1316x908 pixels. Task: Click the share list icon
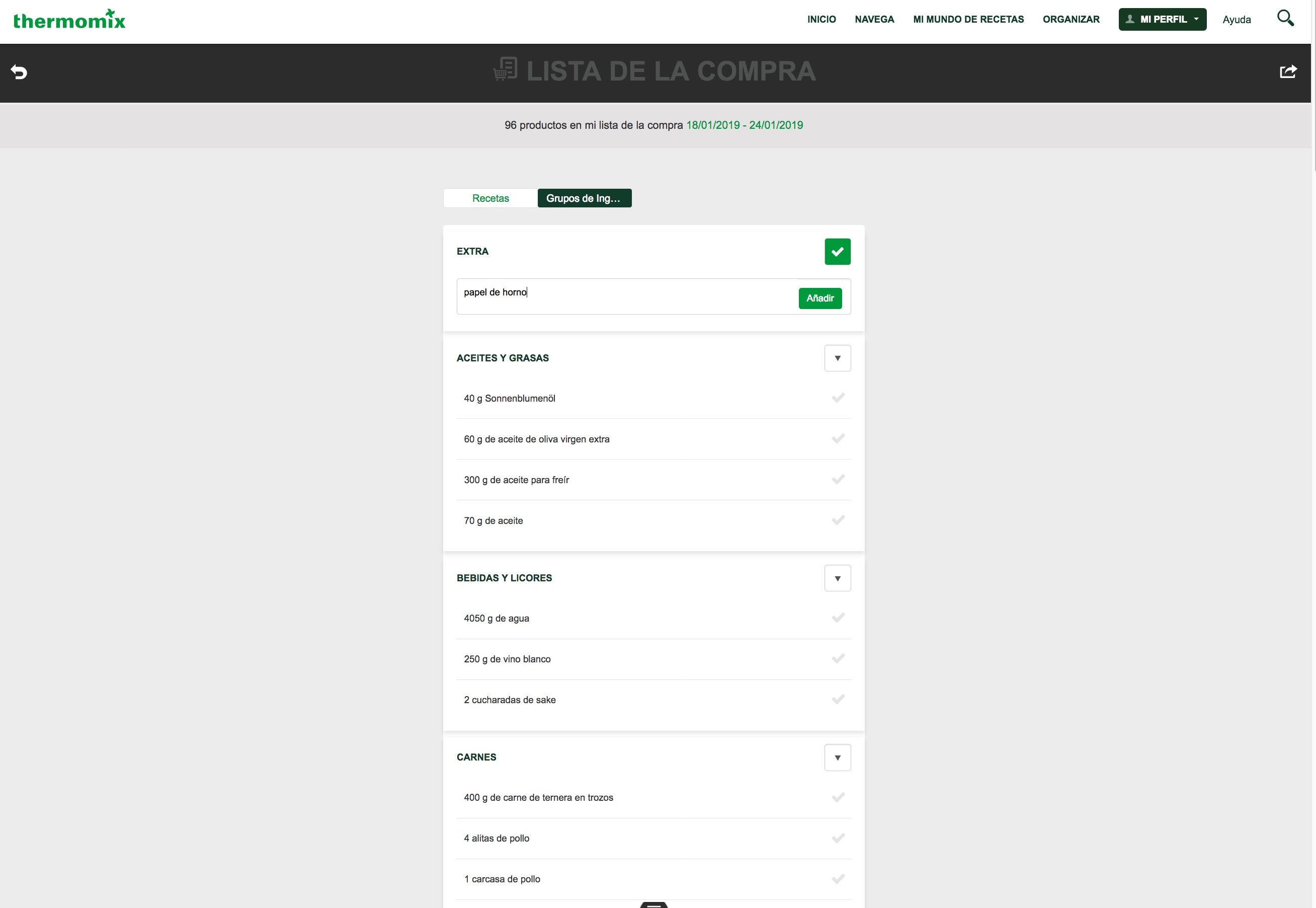pos(1288,71)
